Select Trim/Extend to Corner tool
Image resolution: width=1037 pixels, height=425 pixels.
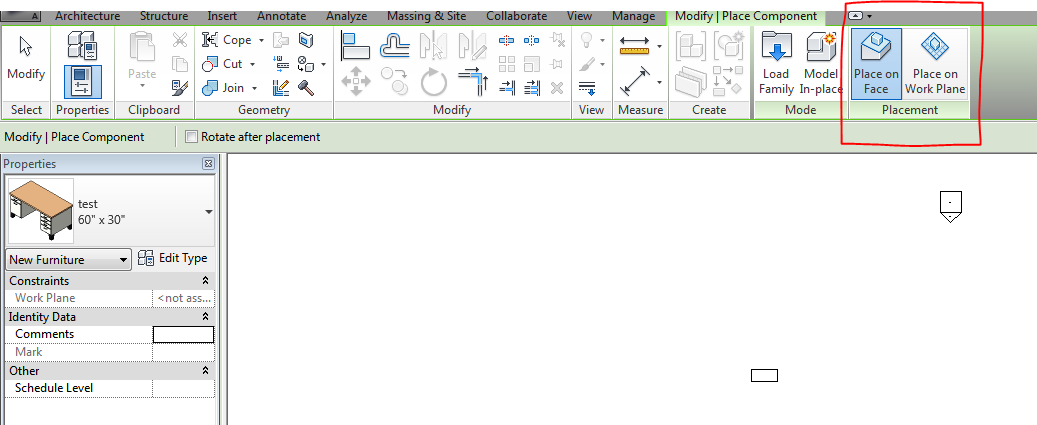[x=472, y=83]
